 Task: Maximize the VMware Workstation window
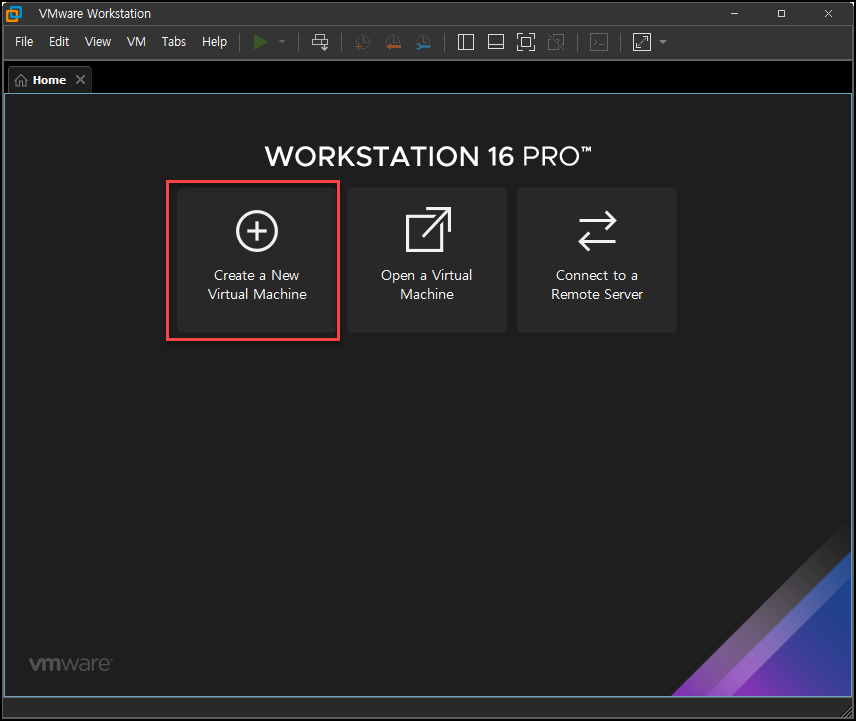(782, 14)
